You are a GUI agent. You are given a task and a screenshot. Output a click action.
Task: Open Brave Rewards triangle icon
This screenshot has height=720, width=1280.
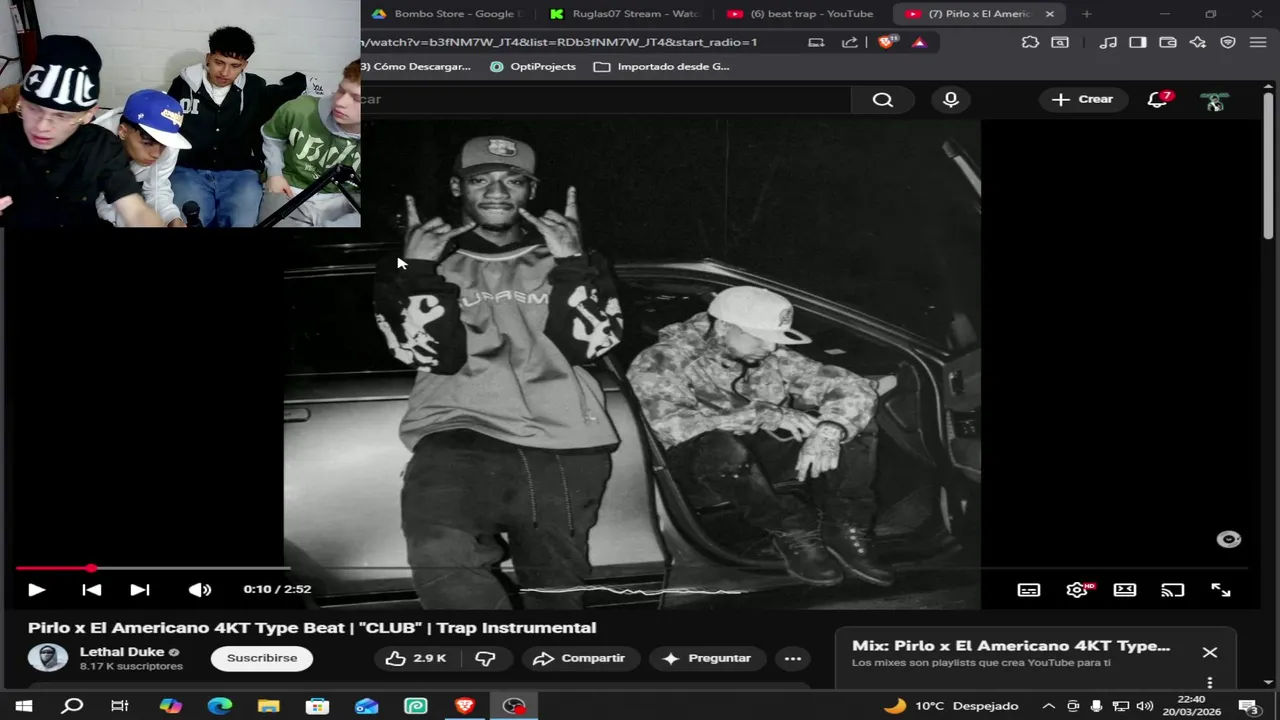pos(919,42)
